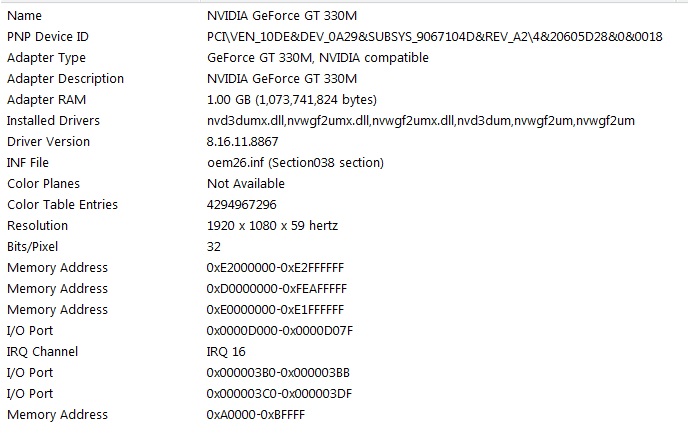This screenshot has height=444, width=688.
Task: Click the Color Table Entries label
Action: (x=63, y=205)
